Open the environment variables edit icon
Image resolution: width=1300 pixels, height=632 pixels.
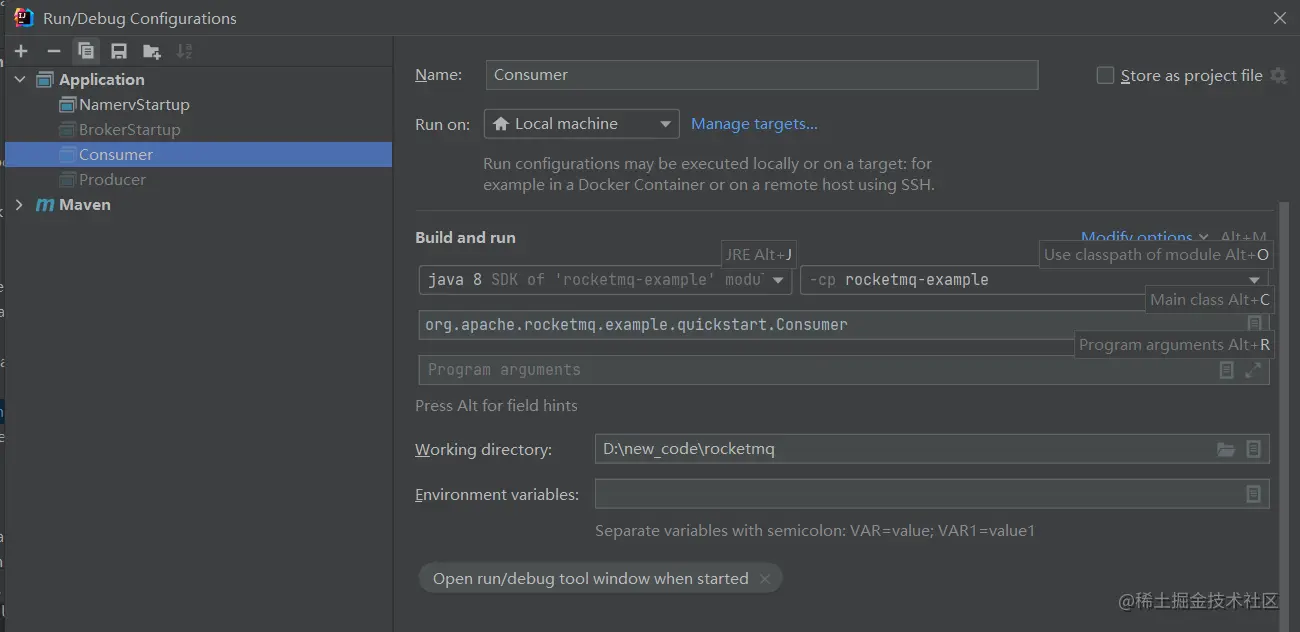[1253, 494]
